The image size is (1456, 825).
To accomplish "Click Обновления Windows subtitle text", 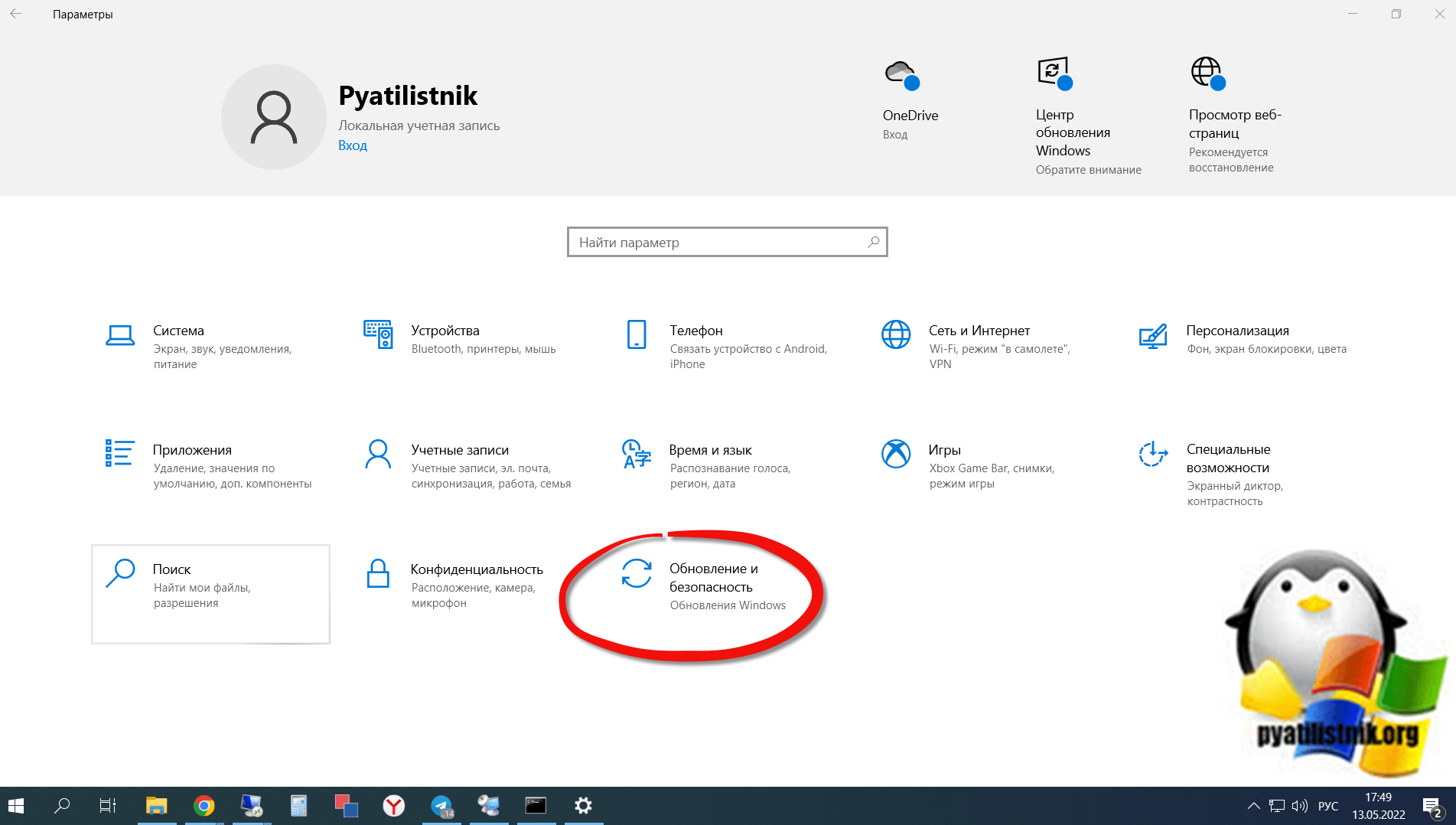I will point(728,605).
